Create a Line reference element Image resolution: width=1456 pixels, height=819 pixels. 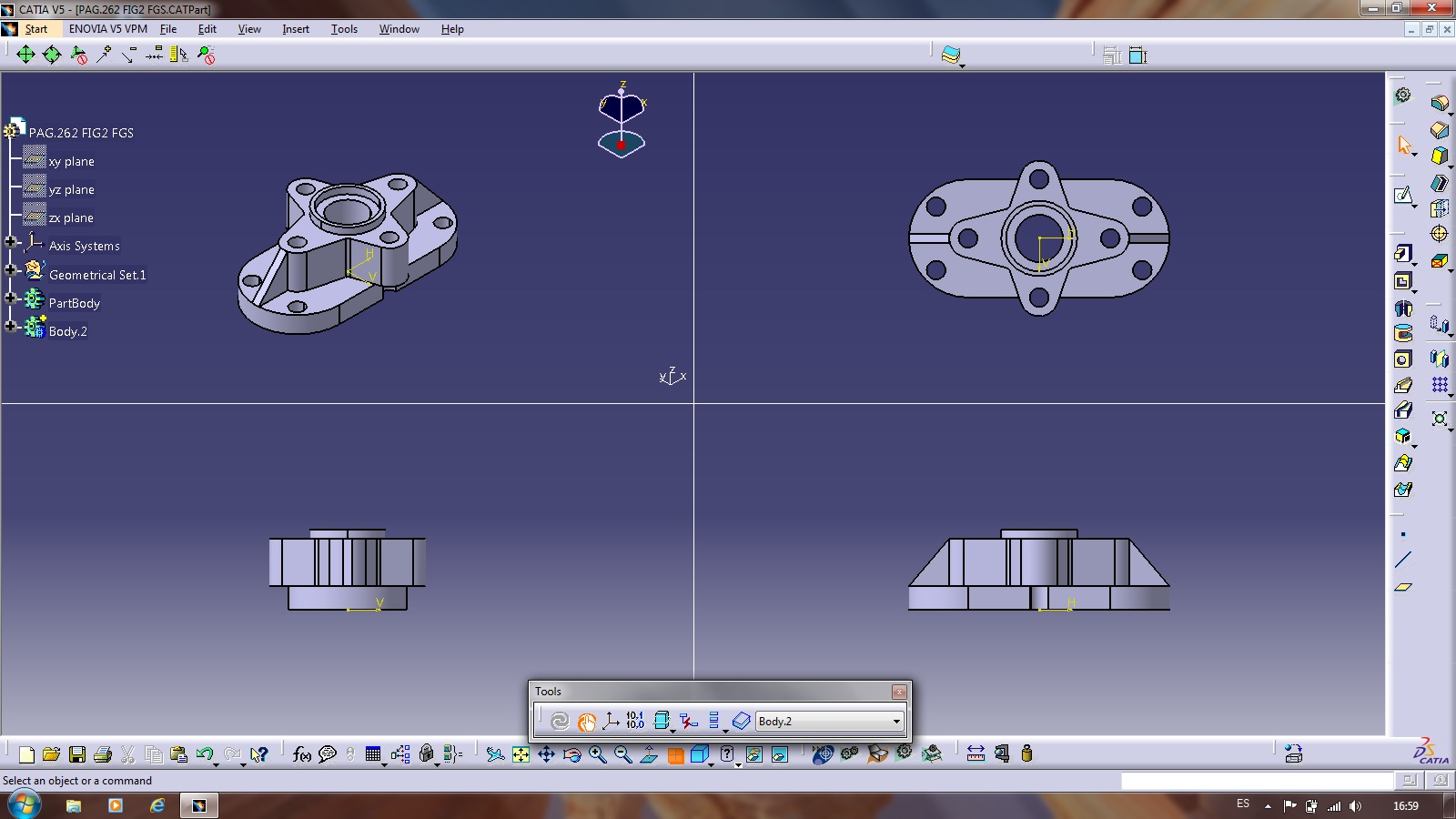pyautogui.click(x=1403, y=560)
